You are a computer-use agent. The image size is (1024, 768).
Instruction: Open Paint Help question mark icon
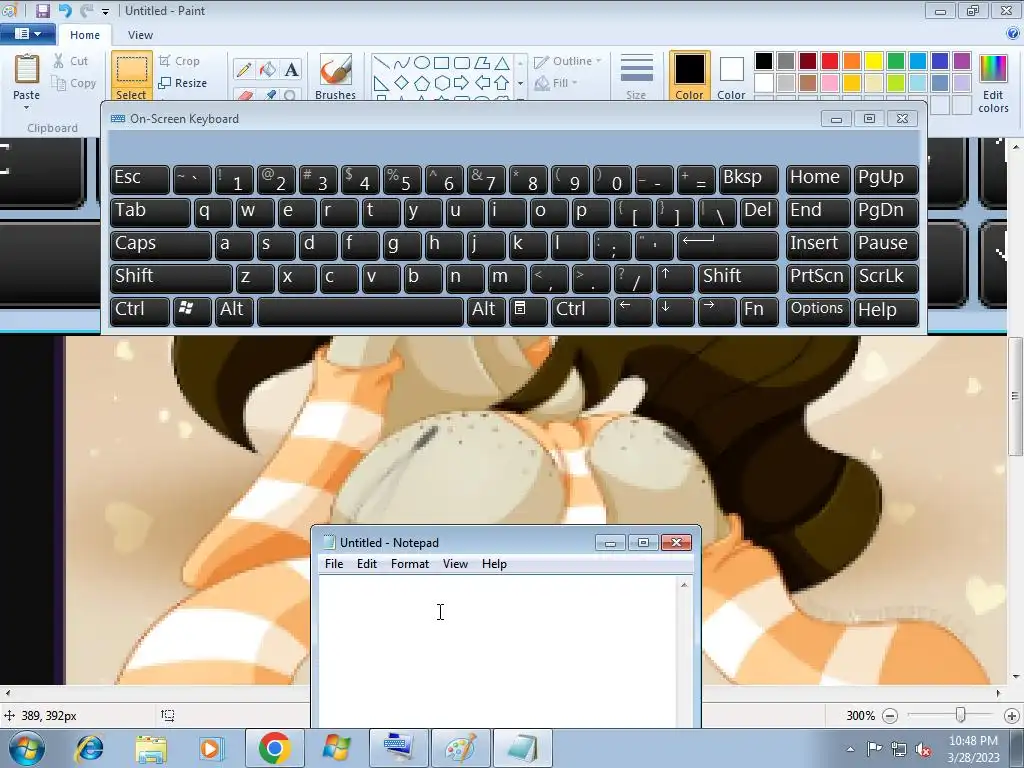[x=1013, y=34]
